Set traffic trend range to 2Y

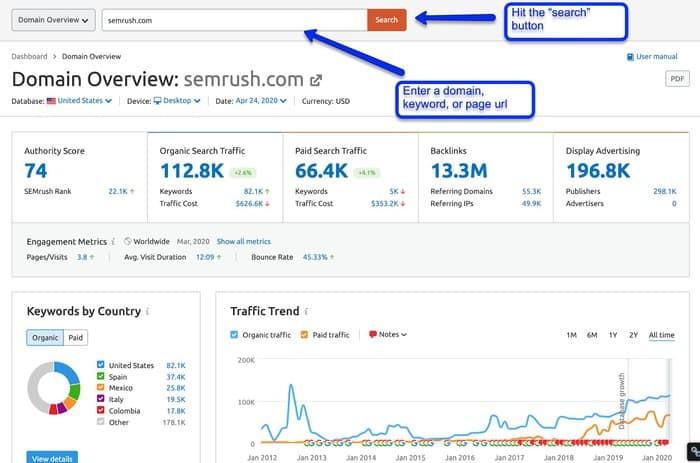(633, 335)
